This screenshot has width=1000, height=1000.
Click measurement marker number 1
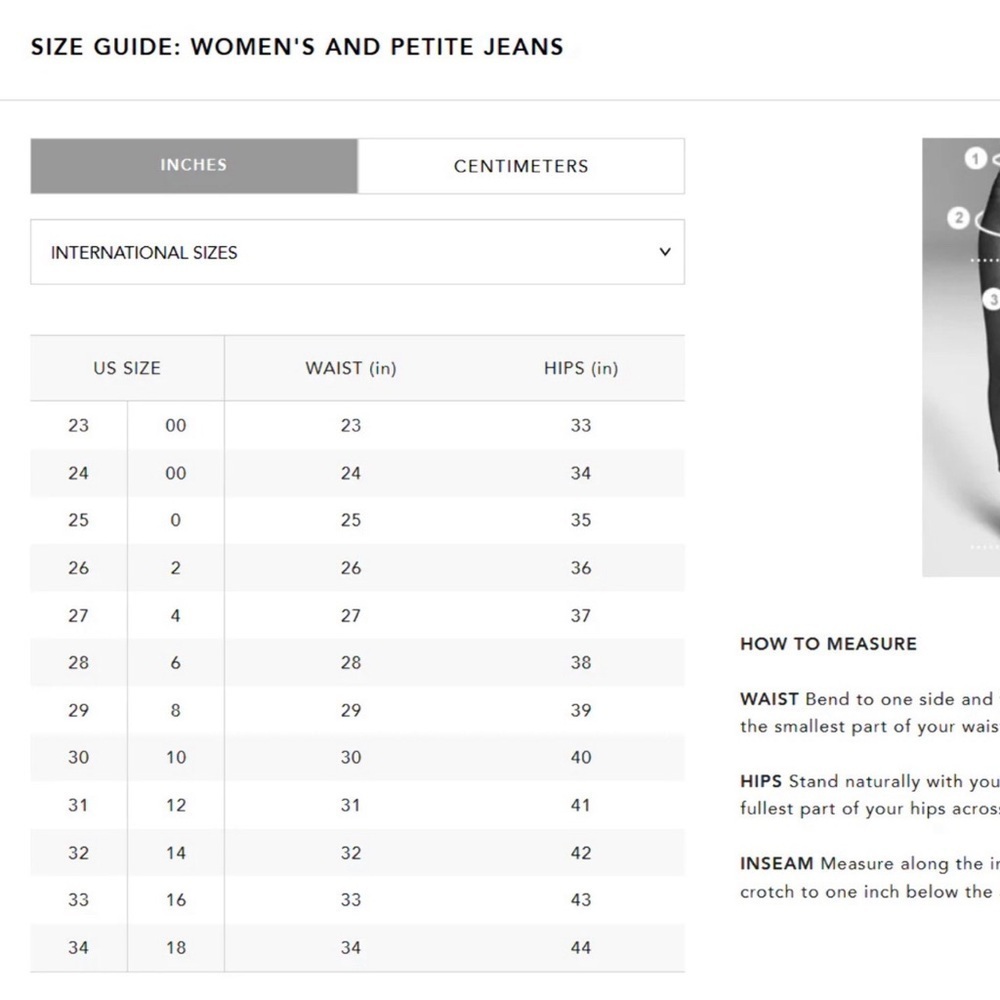974,158
